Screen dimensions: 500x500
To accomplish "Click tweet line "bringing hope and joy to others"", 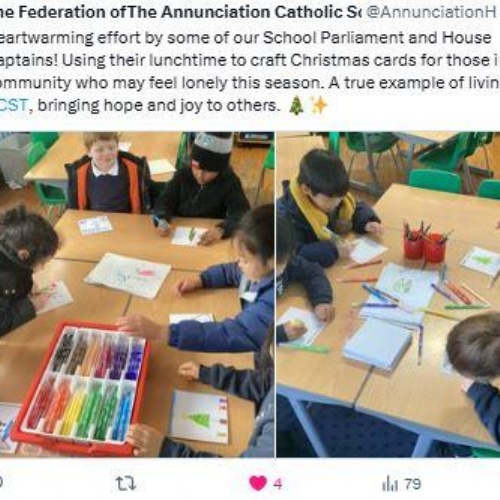I will [x=157, y=105].
